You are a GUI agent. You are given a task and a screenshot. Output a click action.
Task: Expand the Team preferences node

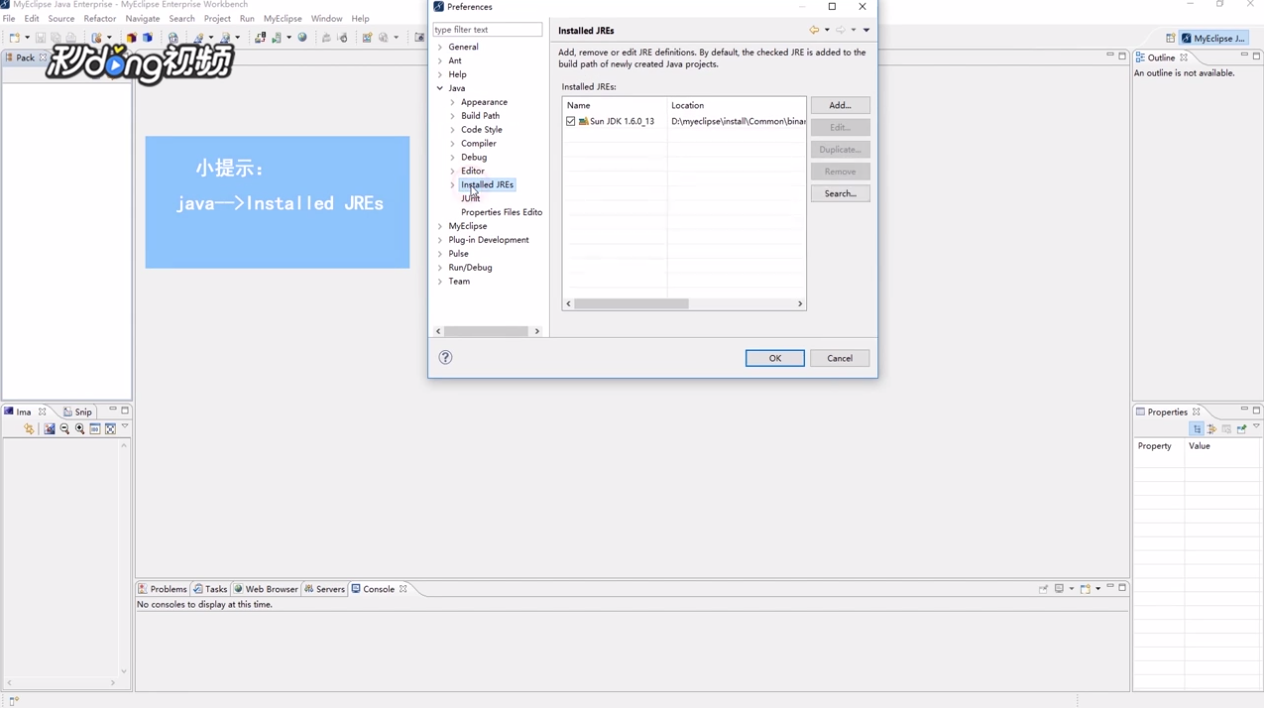(440, 281)
